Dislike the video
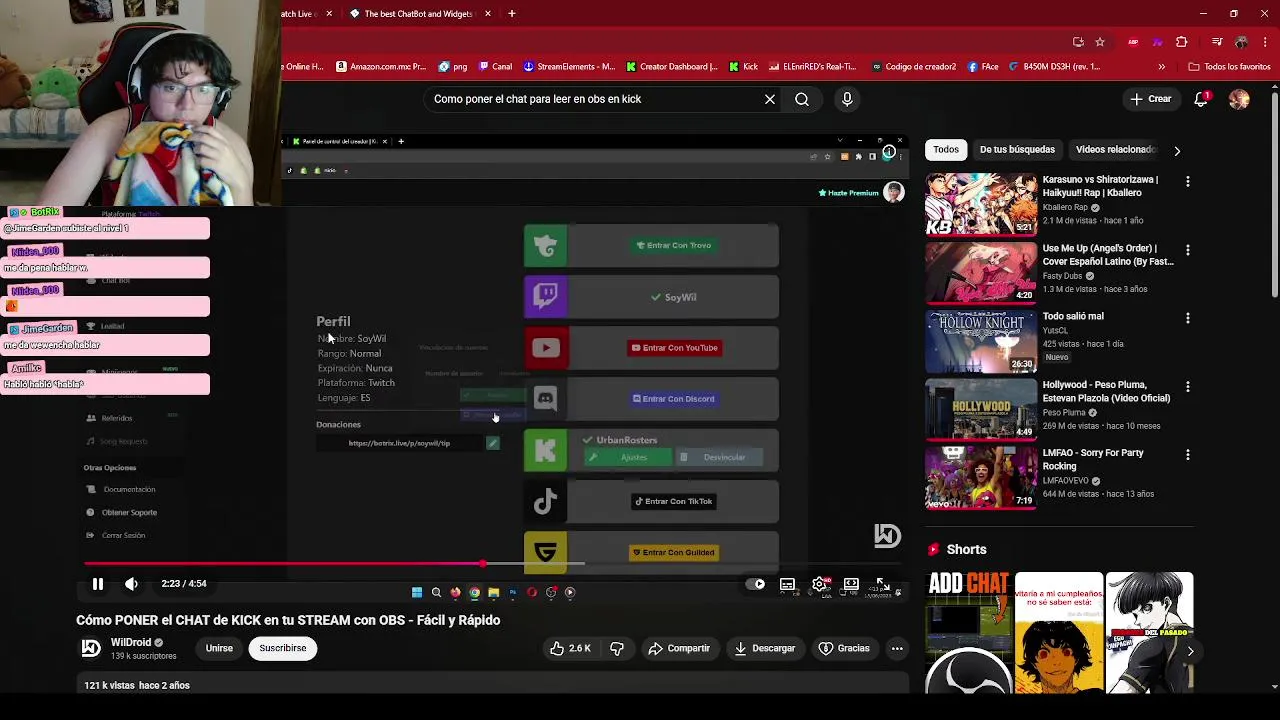 617,648
